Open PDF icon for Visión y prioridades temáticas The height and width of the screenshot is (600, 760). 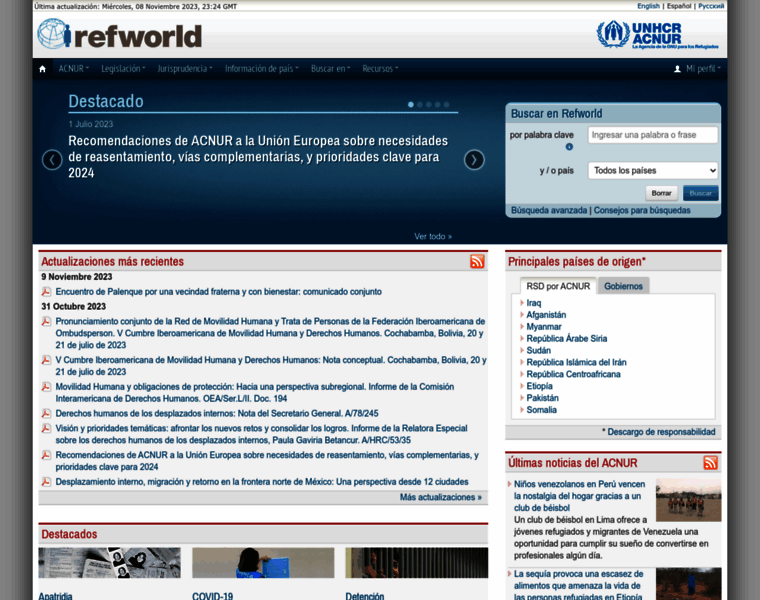point(46,428)
